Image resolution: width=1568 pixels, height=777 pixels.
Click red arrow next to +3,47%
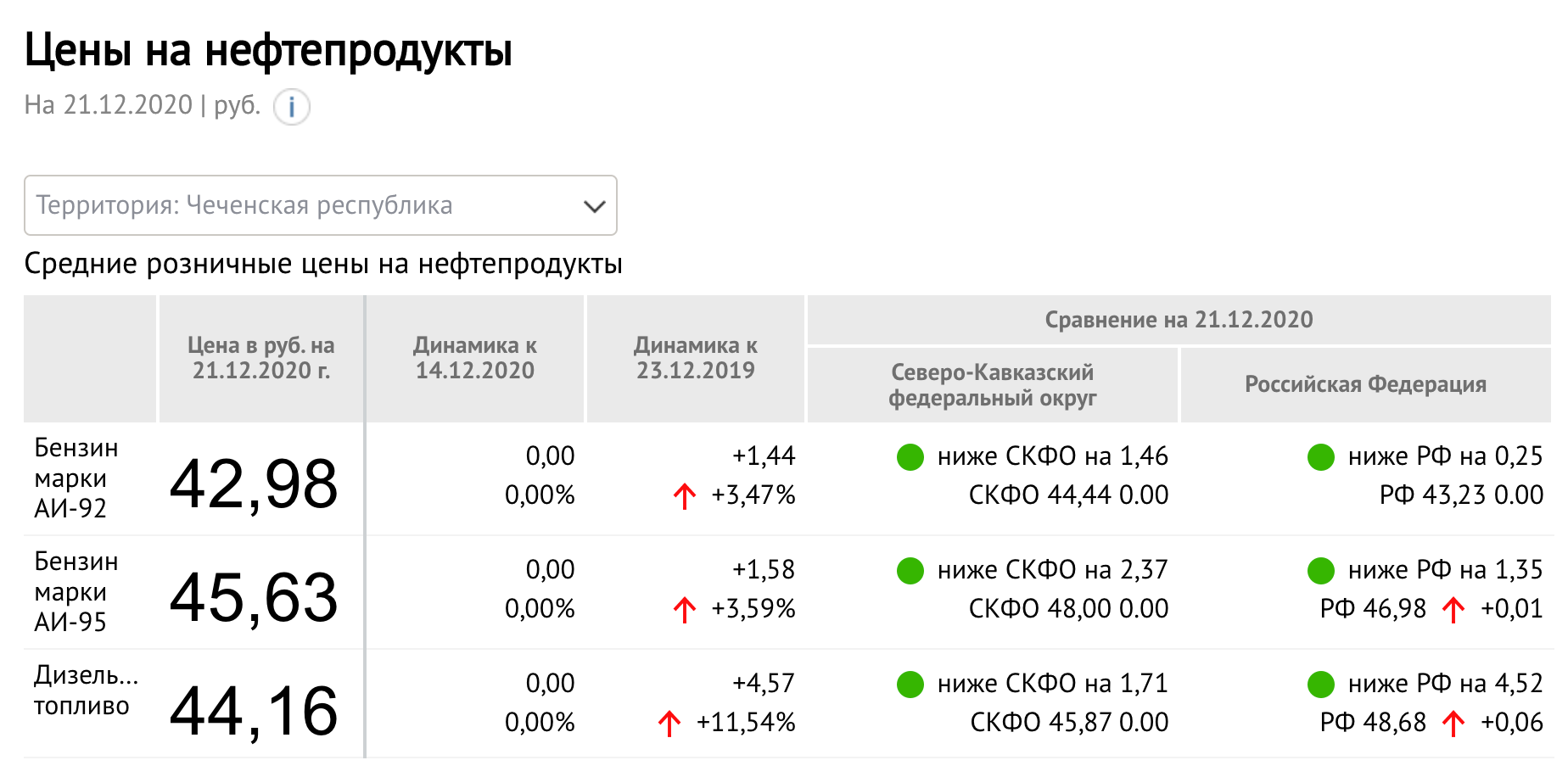684,495
